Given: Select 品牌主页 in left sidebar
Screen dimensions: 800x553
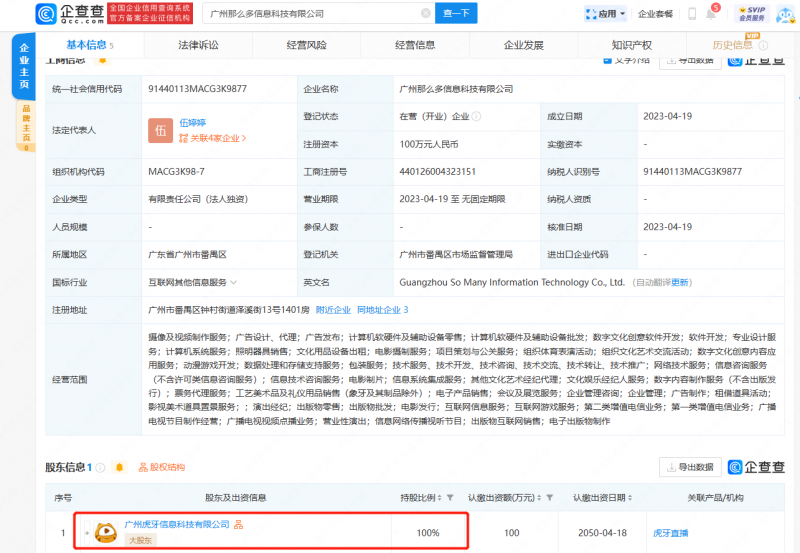Looking at the screenshot, I should click(26, 125).
